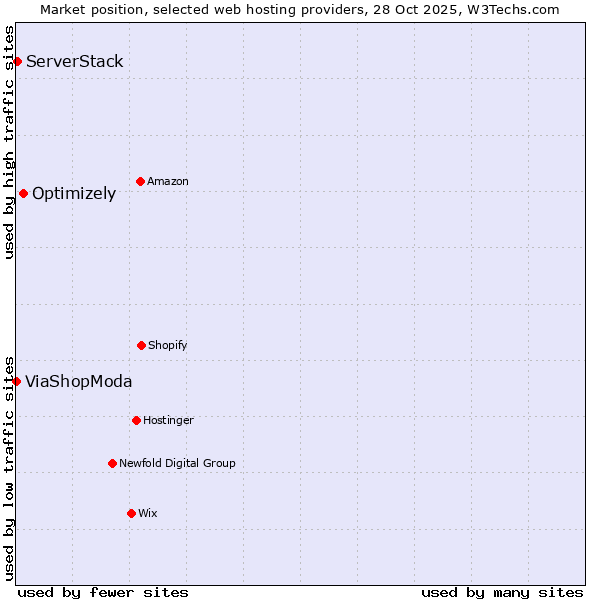The width and height of the screenshot is (600, 600).
Task: Click the chart title mentioning W3Techs.com
Action: click(300, 9)
